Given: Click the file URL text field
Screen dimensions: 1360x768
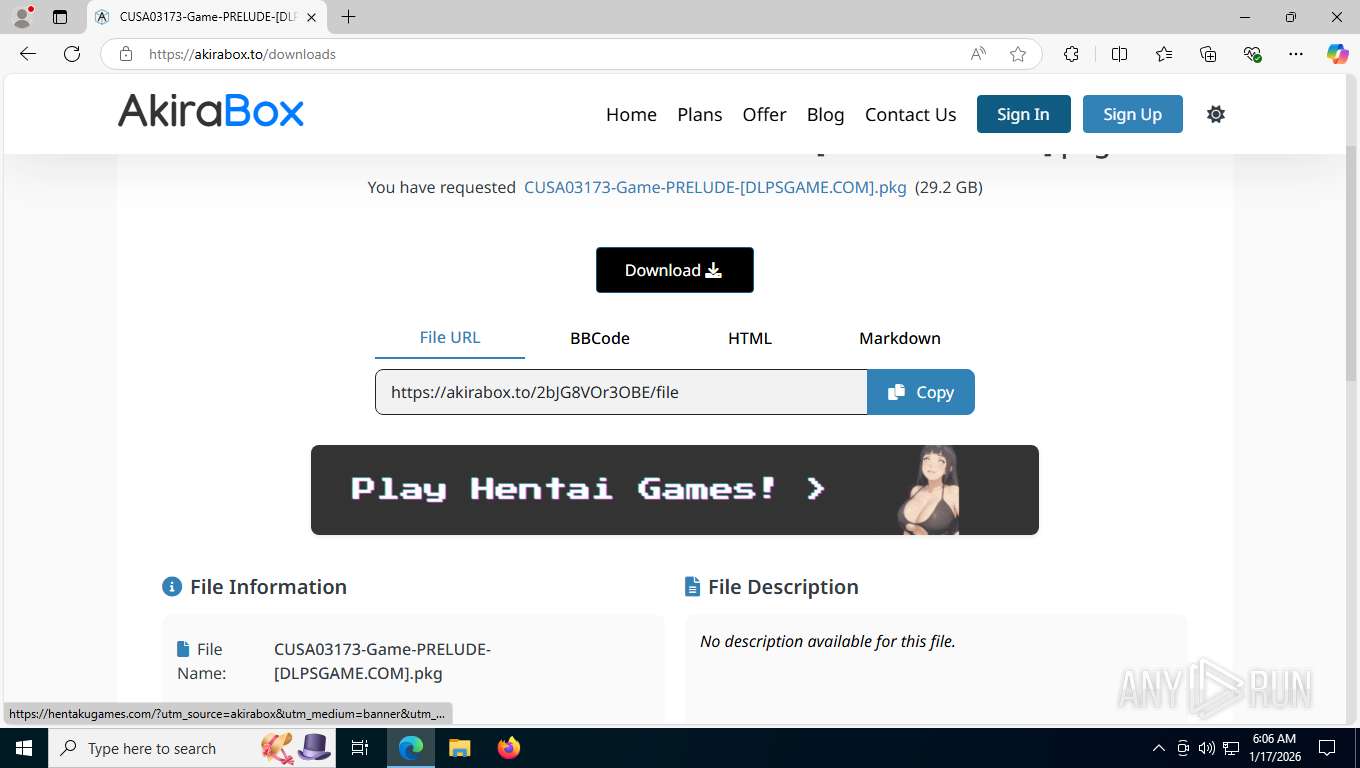Looking at the screenshot, I should 621,392.
